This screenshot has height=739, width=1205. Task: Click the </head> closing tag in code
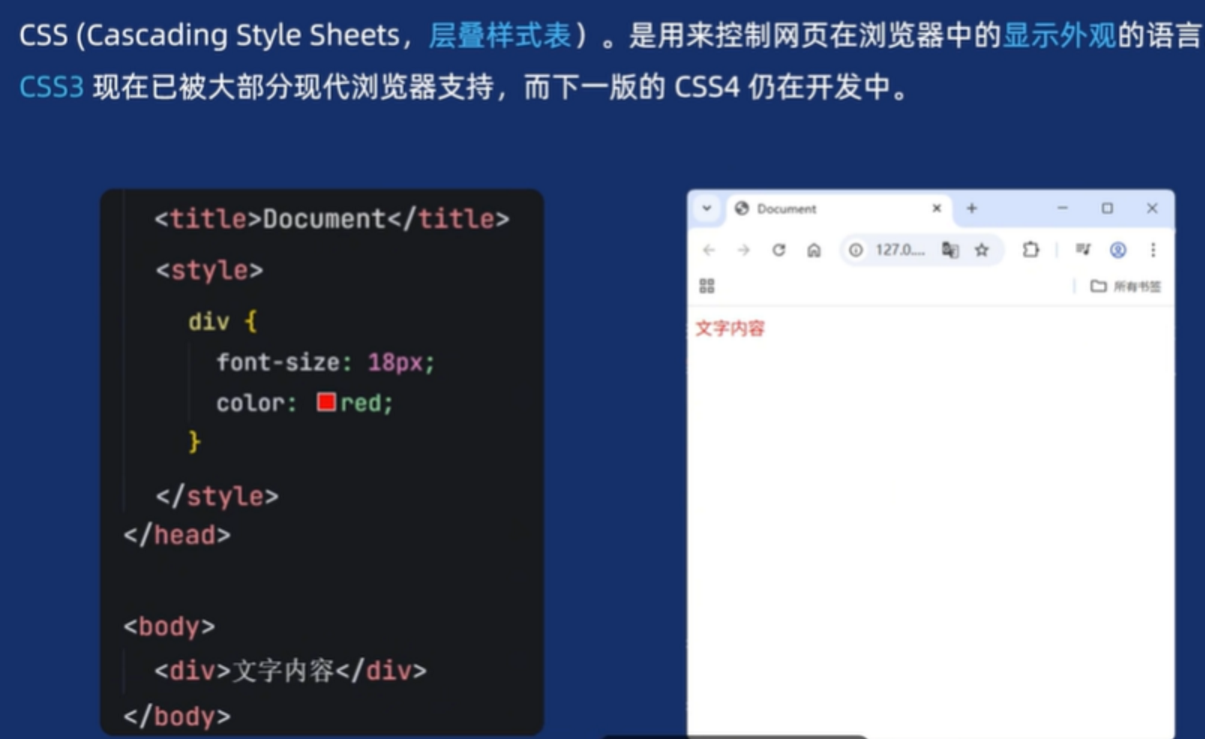pos(177,535)
